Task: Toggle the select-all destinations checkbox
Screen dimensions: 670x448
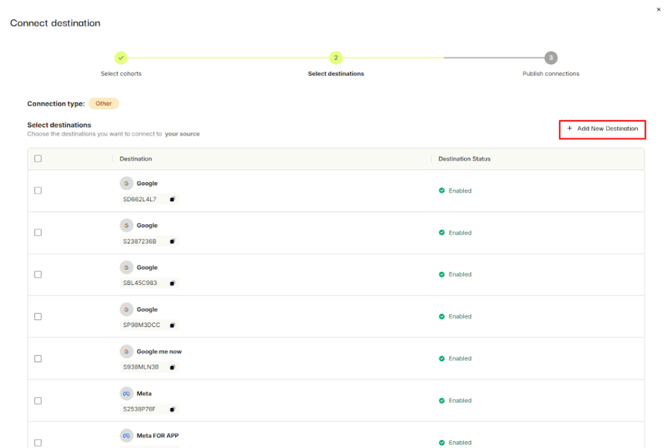Action: (38, 159)
